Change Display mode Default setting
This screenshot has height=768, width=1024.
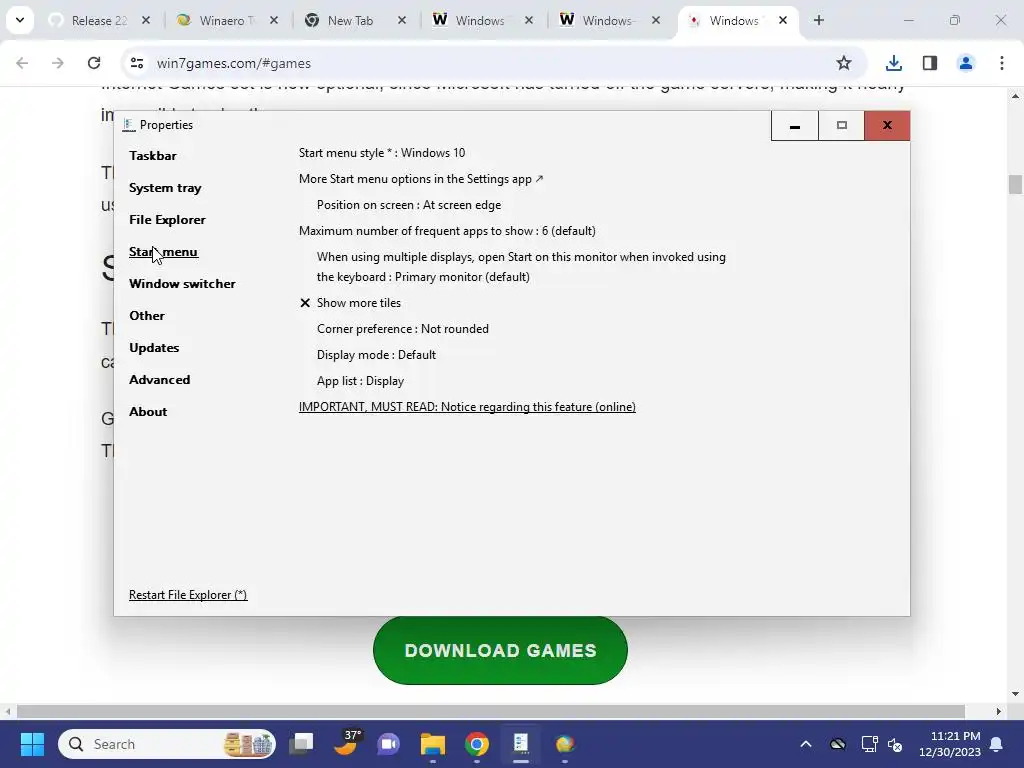pos(376,355)
